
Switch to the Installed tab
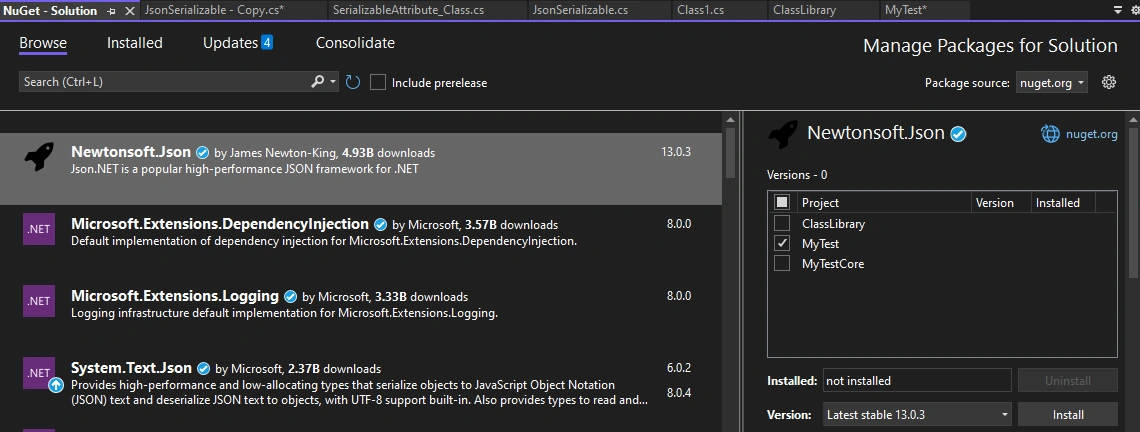(135, 43)
